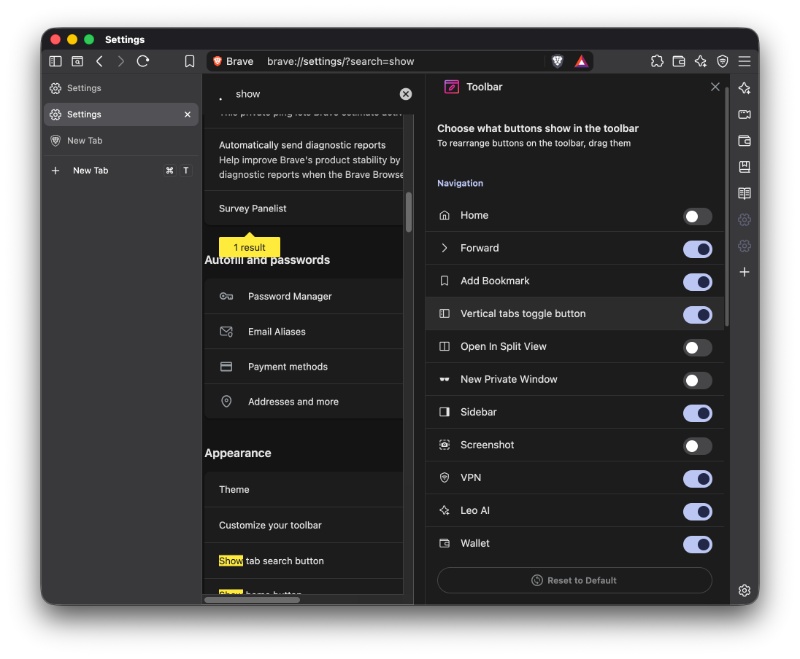Screen dimensions: 800x659
Task: Add a sidebar item with the plus icon
Action: [x=744, y=272]
